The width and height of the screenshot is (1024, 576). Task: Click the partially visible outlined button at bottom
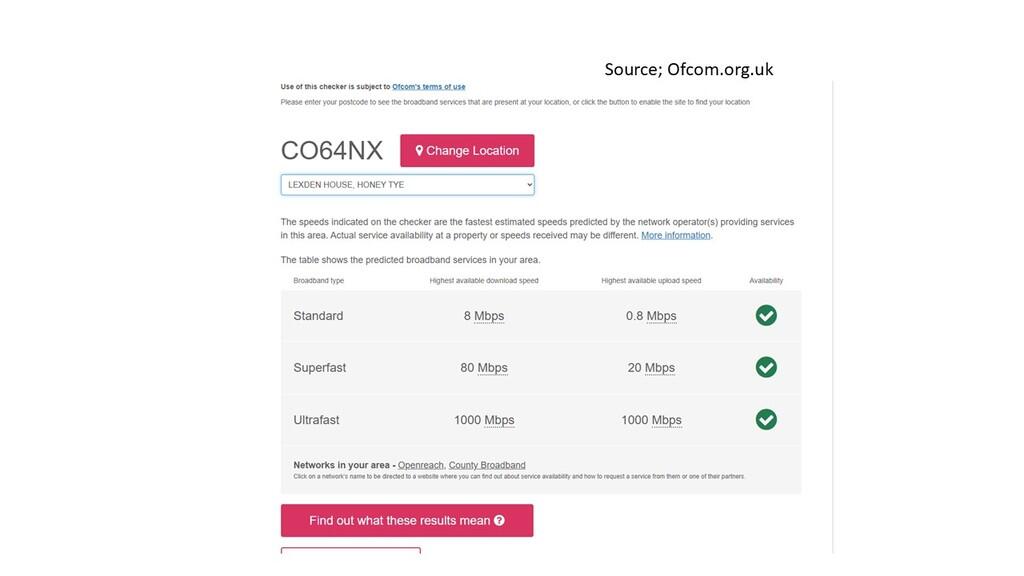[x=350, y=550]
